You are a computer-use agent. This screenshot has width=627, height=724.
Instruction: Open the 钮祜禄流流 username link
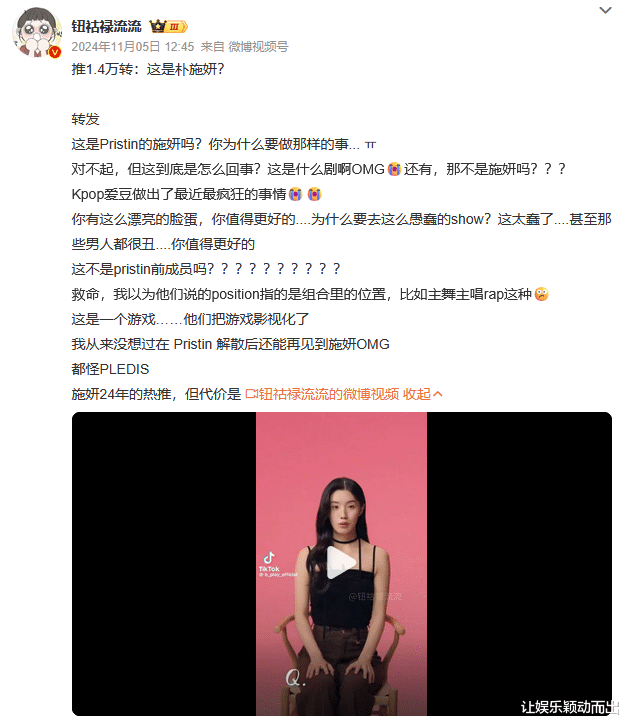pos(106,27)
